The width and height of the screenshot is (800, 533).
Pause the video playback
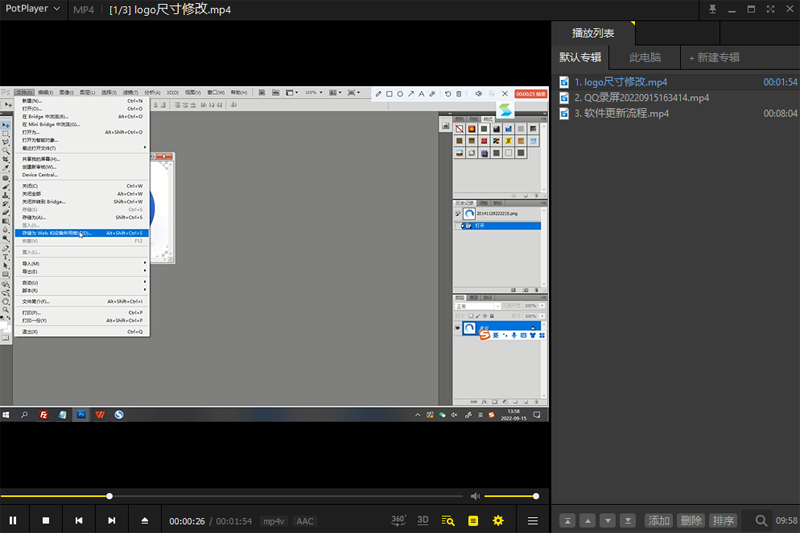[x=13, y=521]
